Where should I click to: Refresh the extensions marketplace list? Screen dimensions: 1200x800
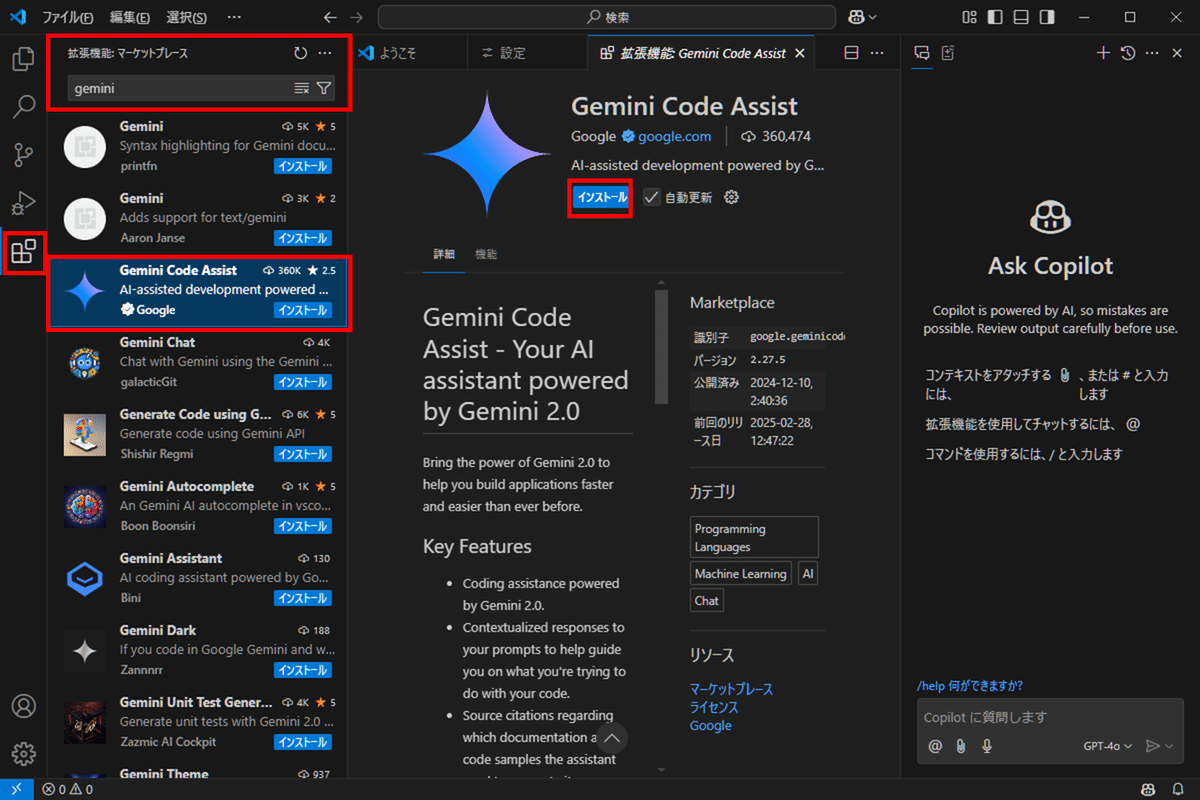[x=301, y=53]
